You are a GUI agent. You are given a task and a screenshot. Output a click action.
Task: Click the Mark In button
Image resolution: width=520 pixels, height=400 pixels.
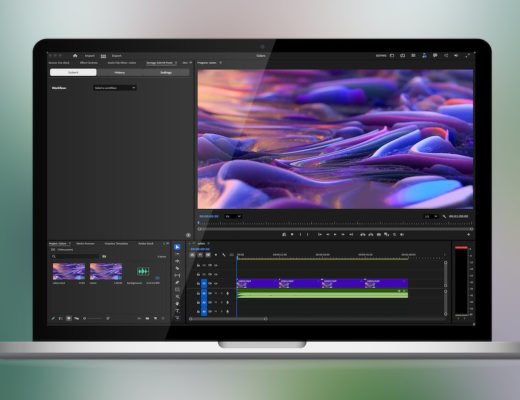click(300, 235)
